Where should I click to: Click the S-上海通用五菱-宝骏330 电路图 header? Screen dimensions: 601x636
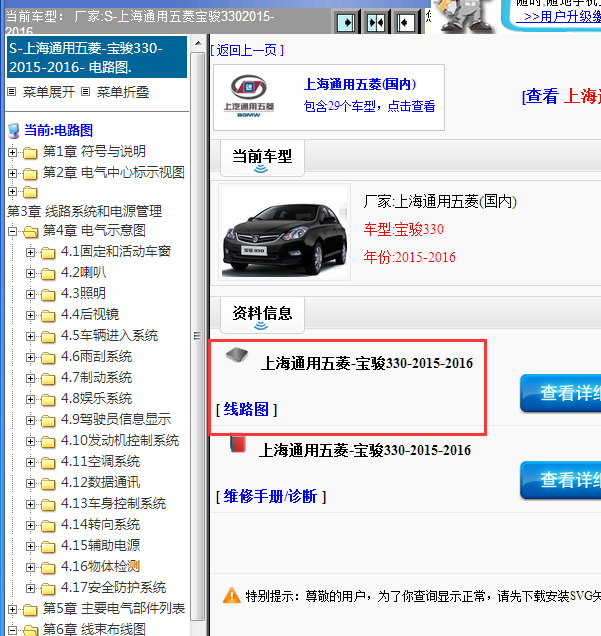coord(97,57)
